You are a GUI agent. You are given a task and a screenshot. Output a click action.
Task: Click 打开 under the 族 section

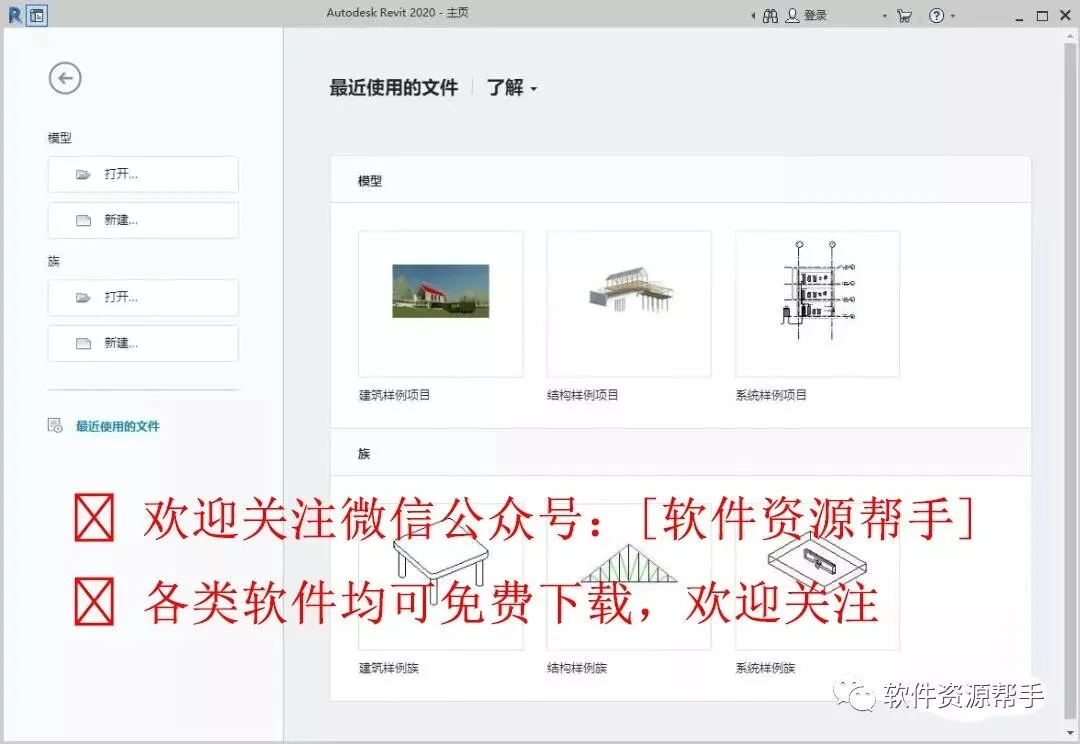(143, 298)
